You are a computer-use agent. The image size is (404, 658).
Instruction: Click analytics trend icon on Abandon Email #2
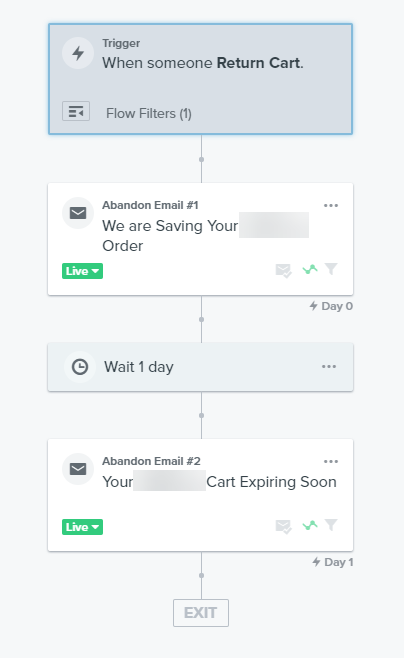tap(310, 525)
